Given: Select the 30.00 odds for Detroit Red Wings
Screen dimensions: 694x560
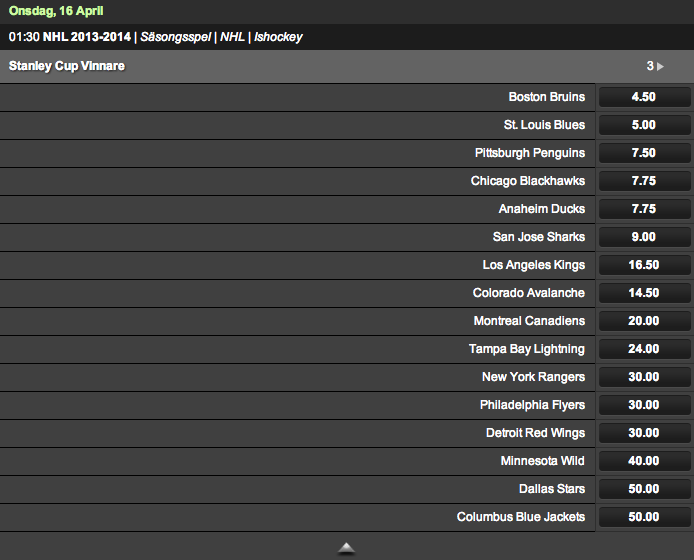Looking at the screenshot, I should (x=644, y=433).
